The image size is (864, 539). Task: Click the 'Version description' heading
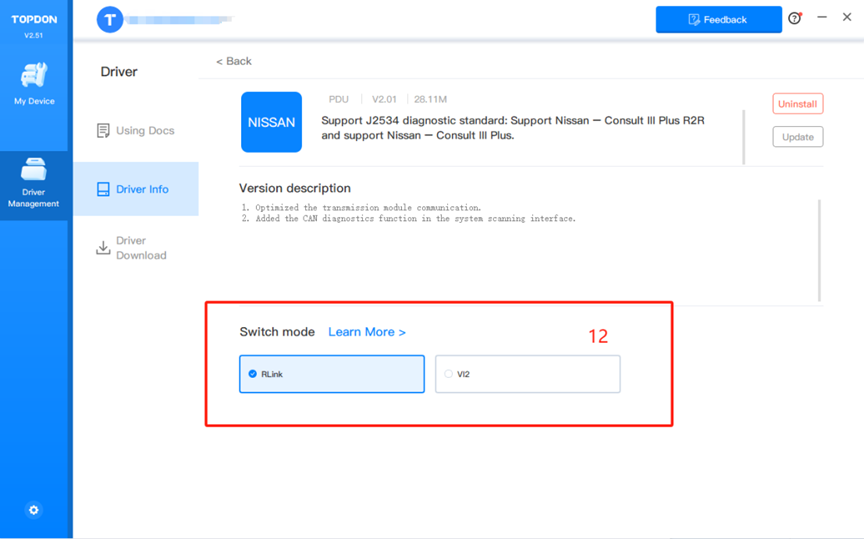295,188
